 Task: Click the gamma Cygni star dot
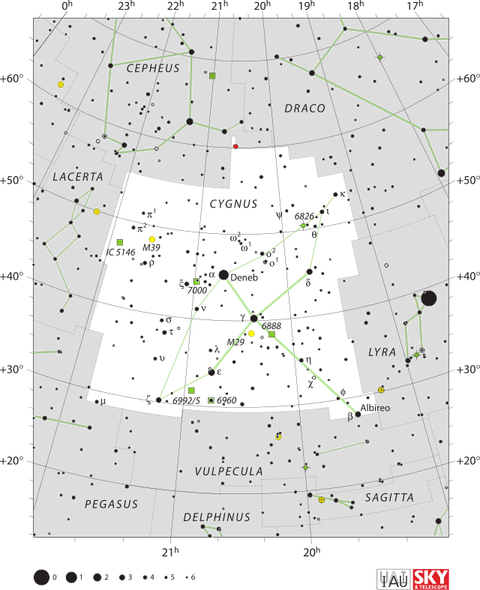point(254,318)
